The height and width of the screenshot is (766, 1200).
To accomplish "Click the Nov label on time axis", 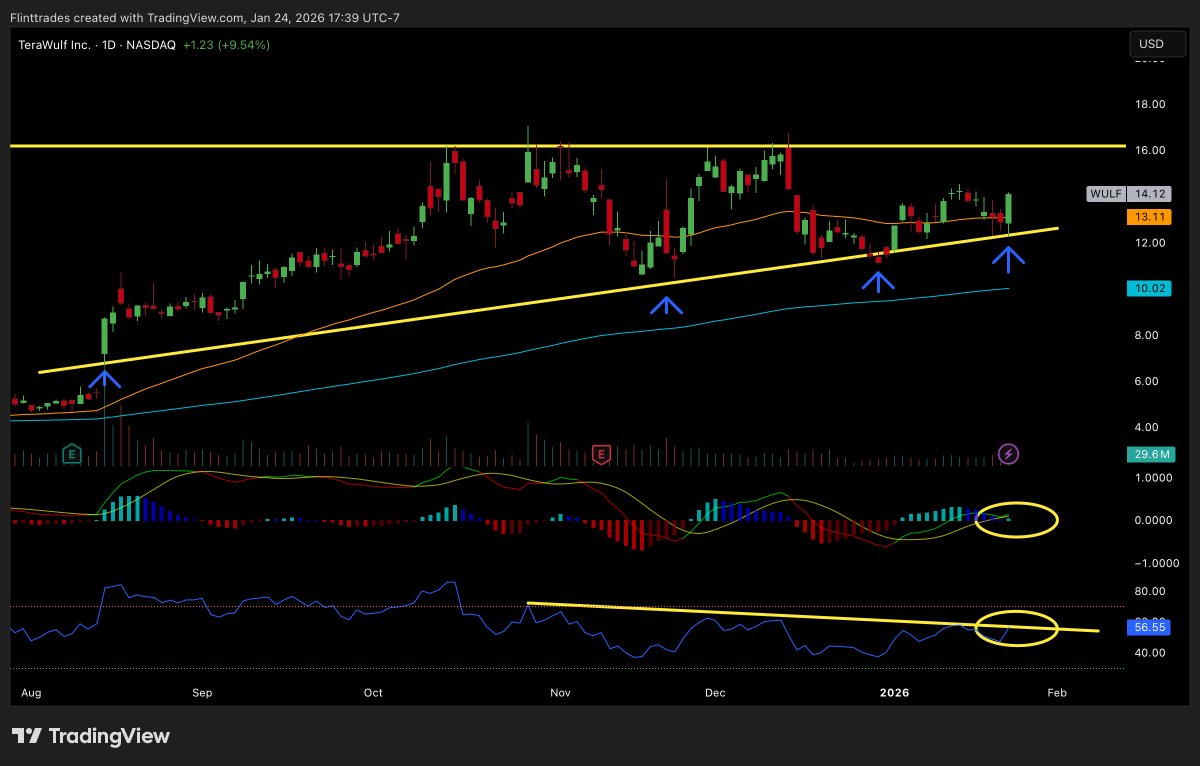I will click(x=560, y=692).
